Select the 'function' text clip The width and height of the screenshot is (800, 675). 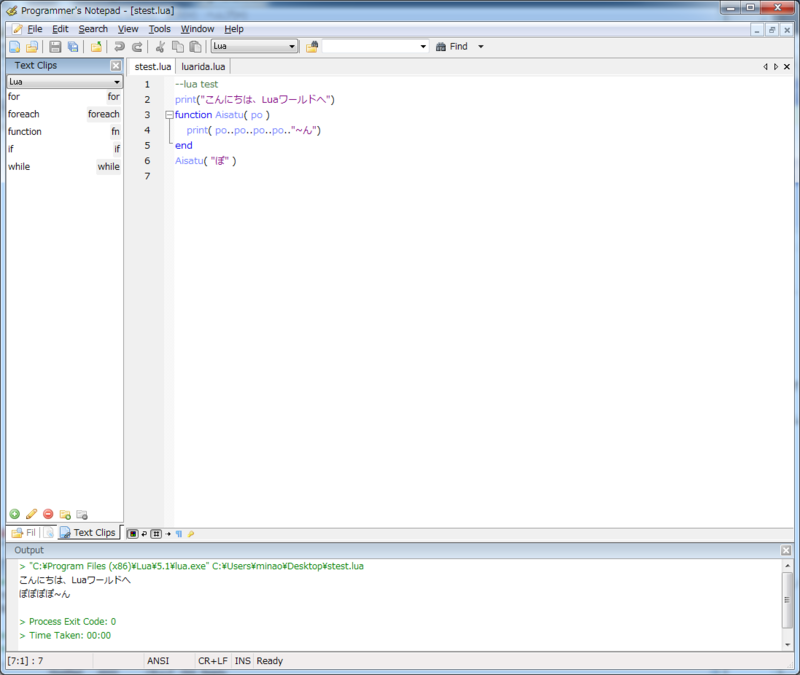pos(64,132)
